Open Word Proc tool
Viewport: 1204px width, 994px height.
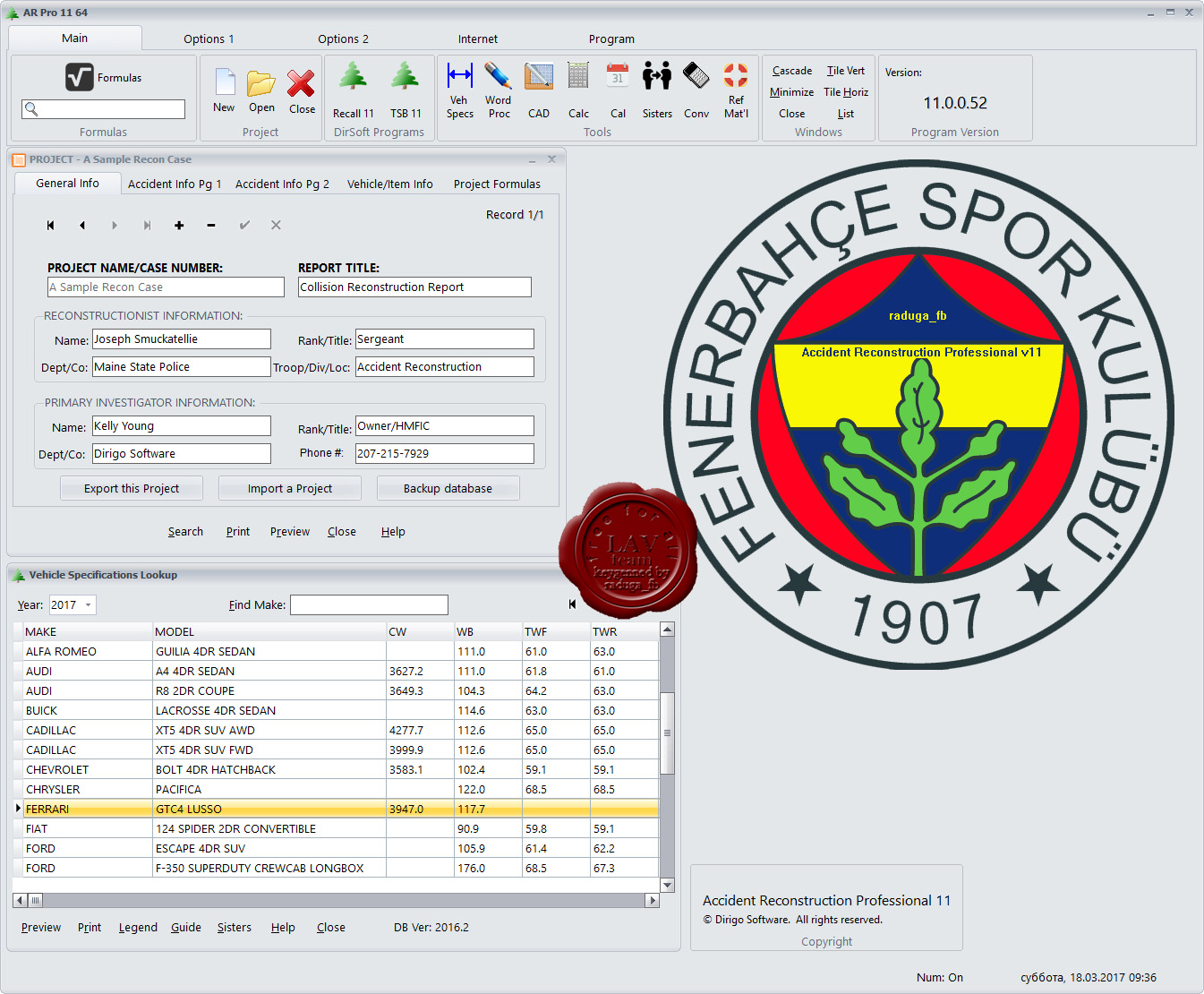pos(499,90)
